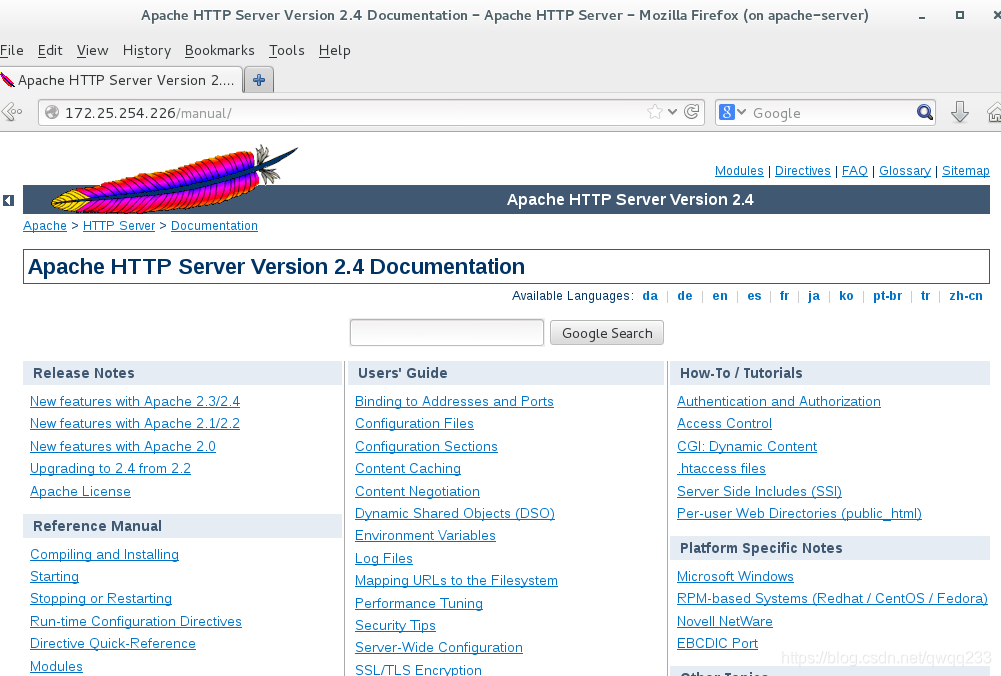Open New features with Apache 2.3/2.4

tap(135, 401)
